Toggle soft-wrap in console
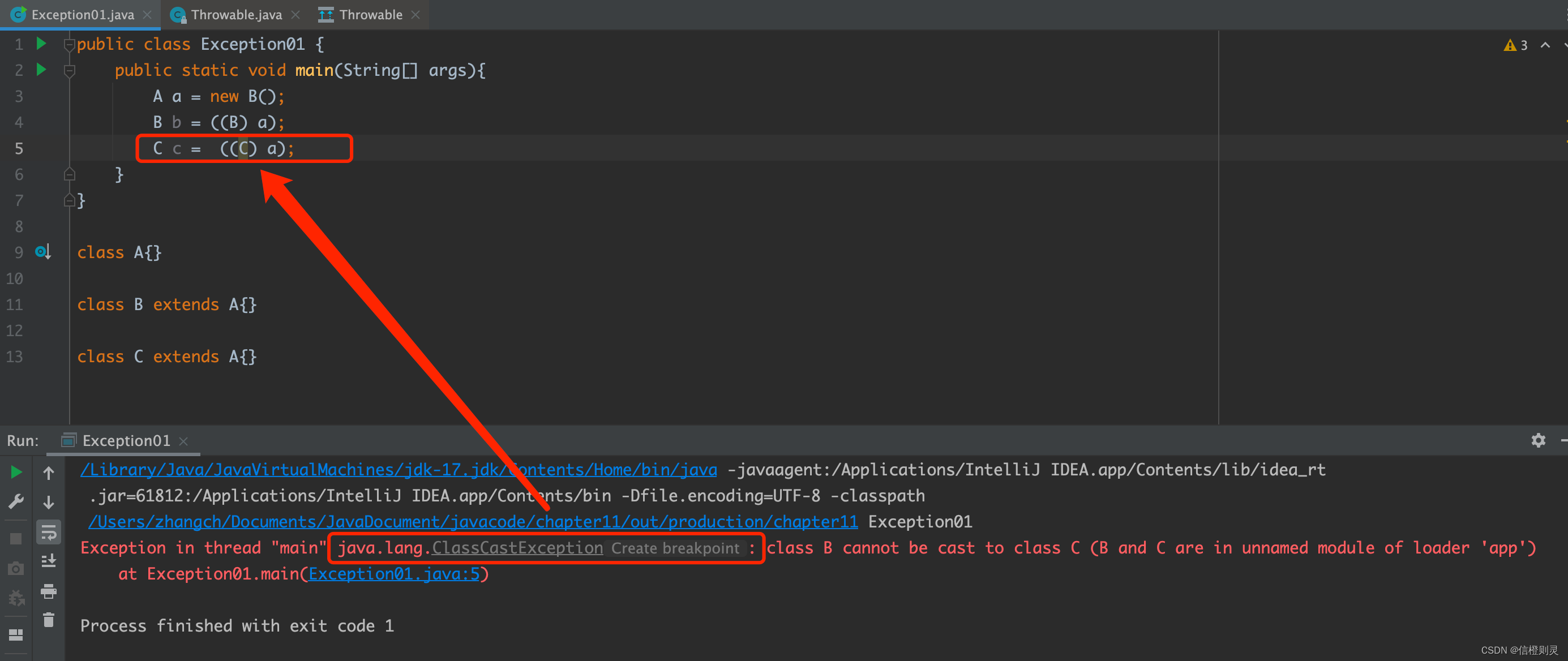 (49, 532)
